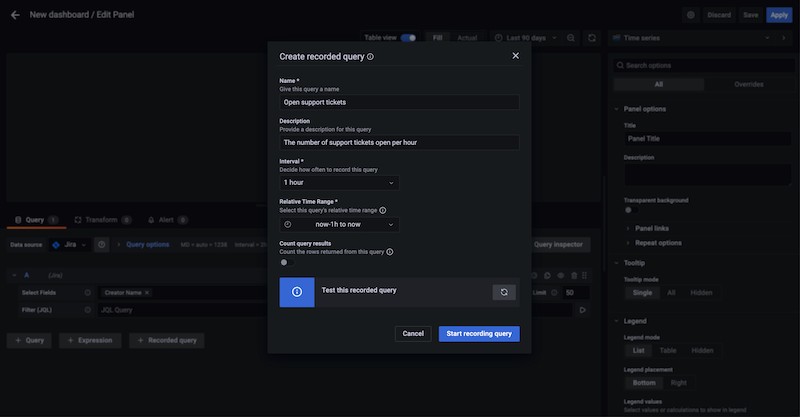
Task: Toggle the Count query results switch
Action: 285,264
